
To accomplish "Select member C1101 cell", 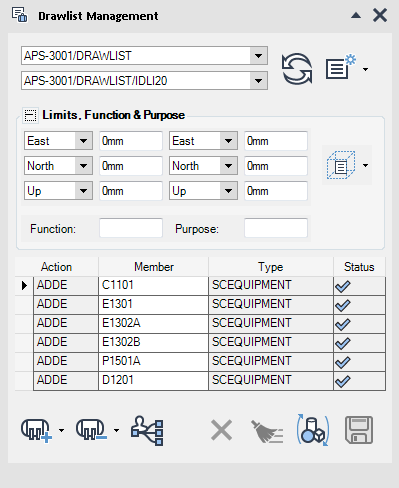I will [153, 285].
